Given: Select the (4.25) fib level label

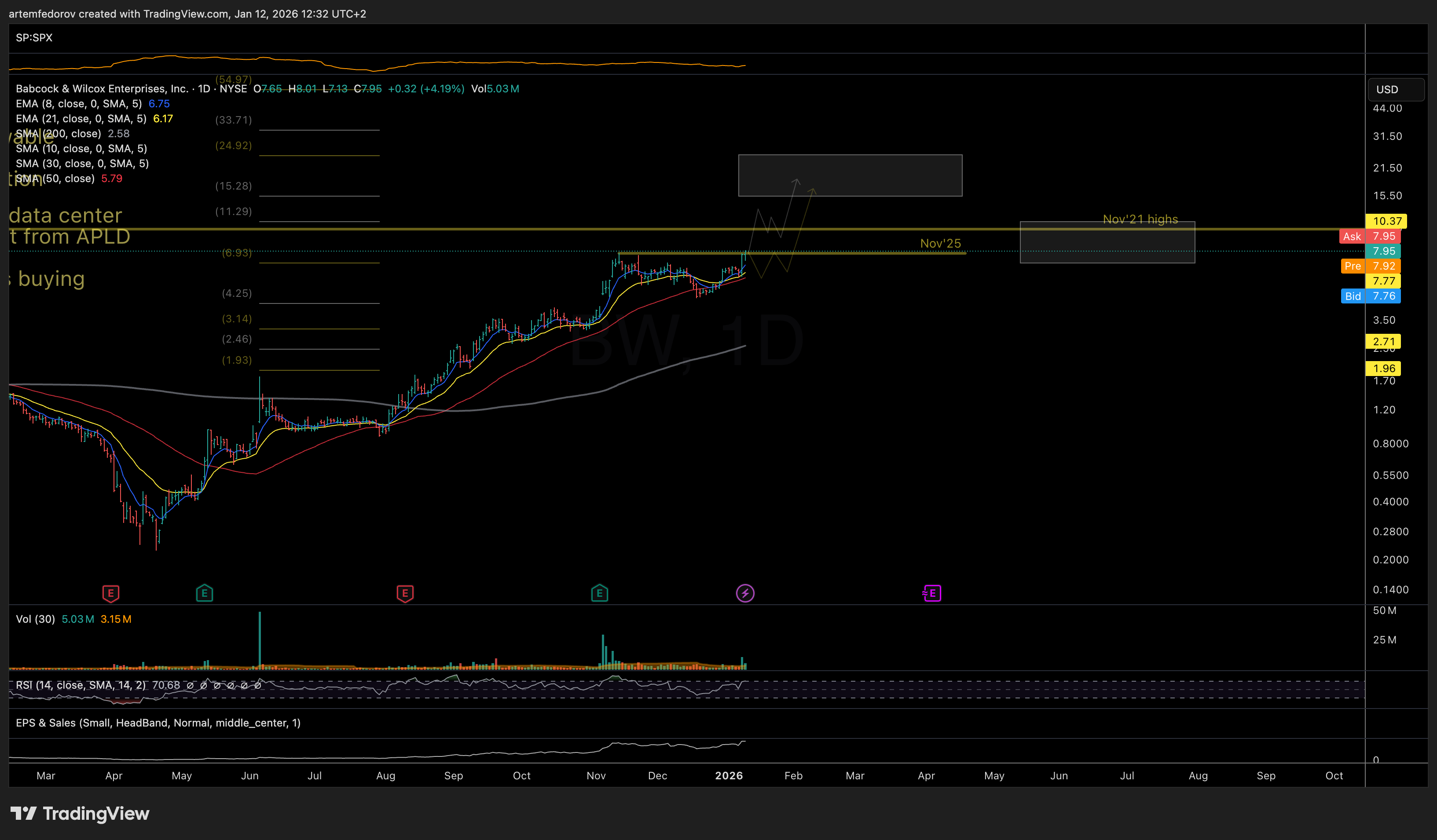Looking at the screenshot, I should click(x=237, y=293).
